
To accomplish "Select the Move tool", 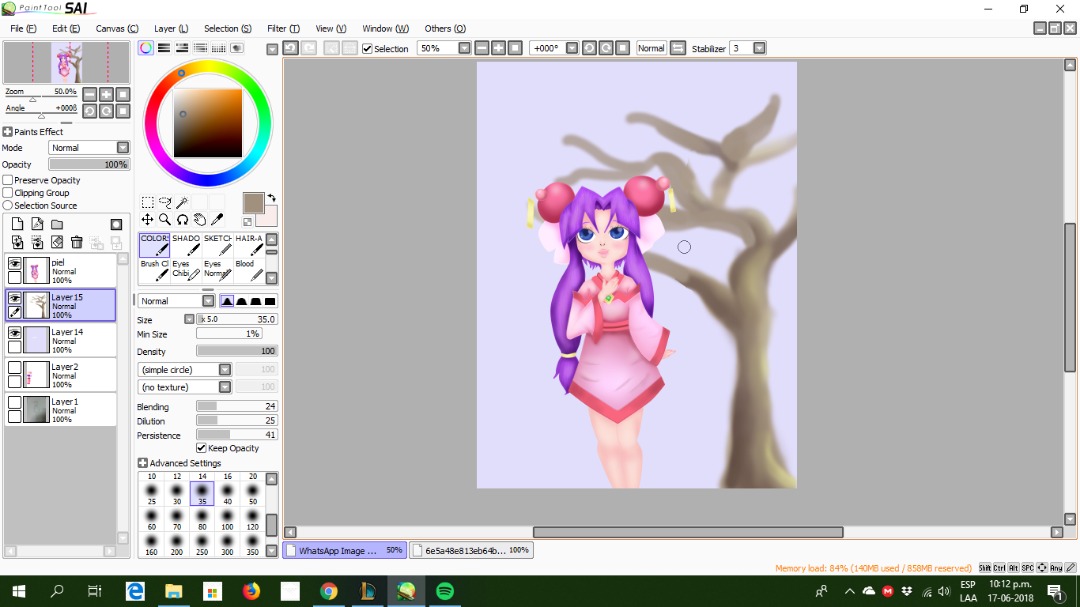I will coord(147,219).
